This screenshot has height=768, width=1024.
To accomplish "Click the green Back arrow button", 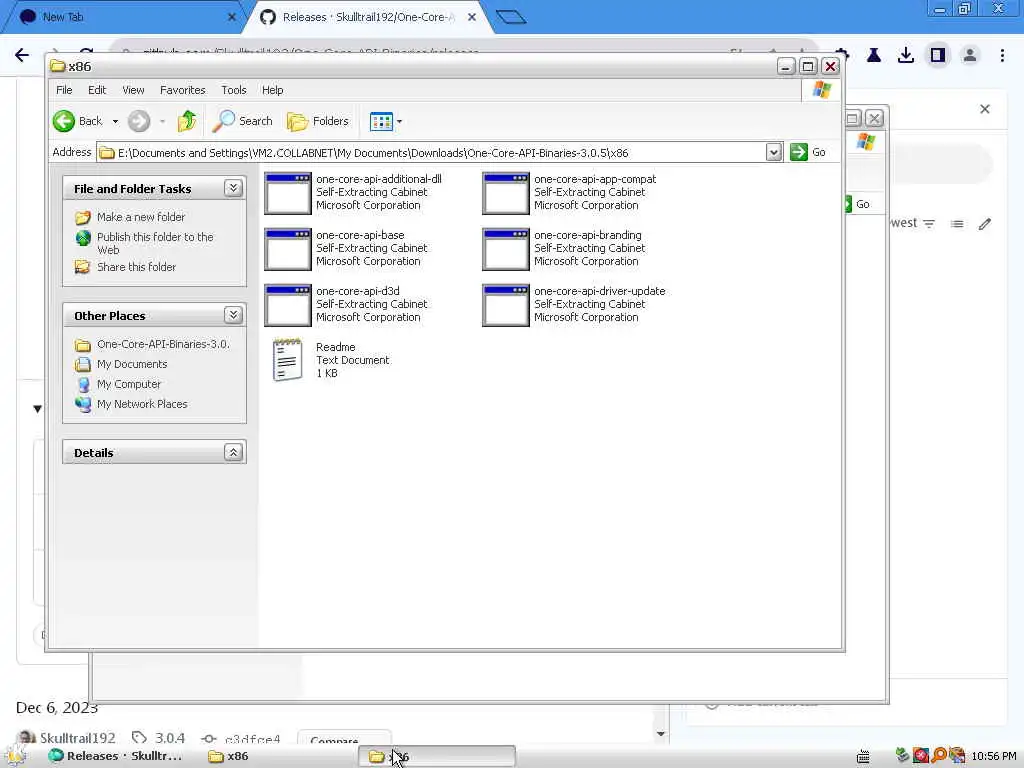I will 64,121.
